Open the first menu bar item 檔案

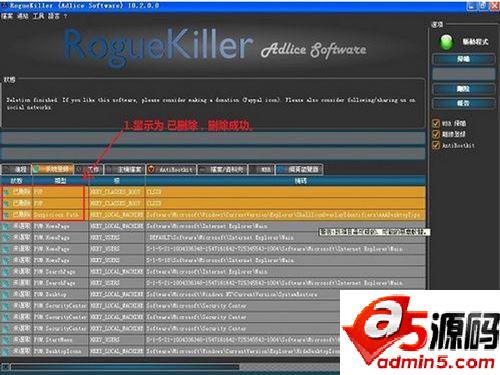pyautogui.click(x=7, y=16)
